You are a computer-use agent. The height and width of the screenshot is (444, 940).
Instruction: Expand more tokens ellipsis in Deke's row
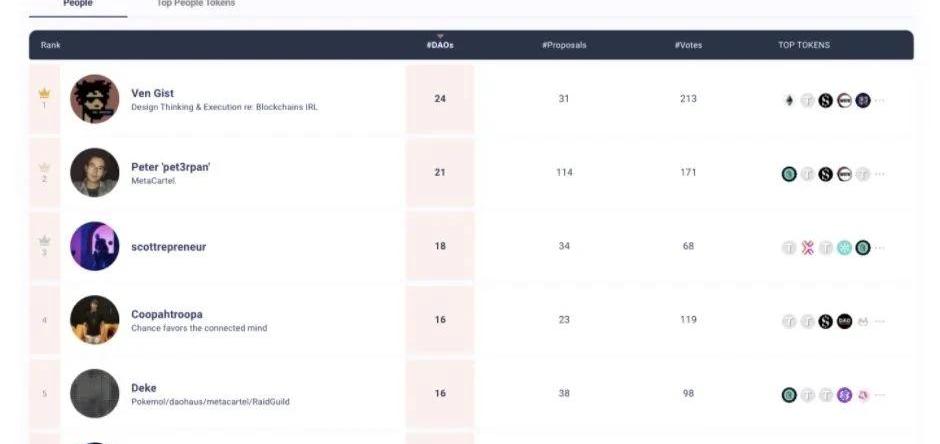pyautogui.click(x=880, y=395)
